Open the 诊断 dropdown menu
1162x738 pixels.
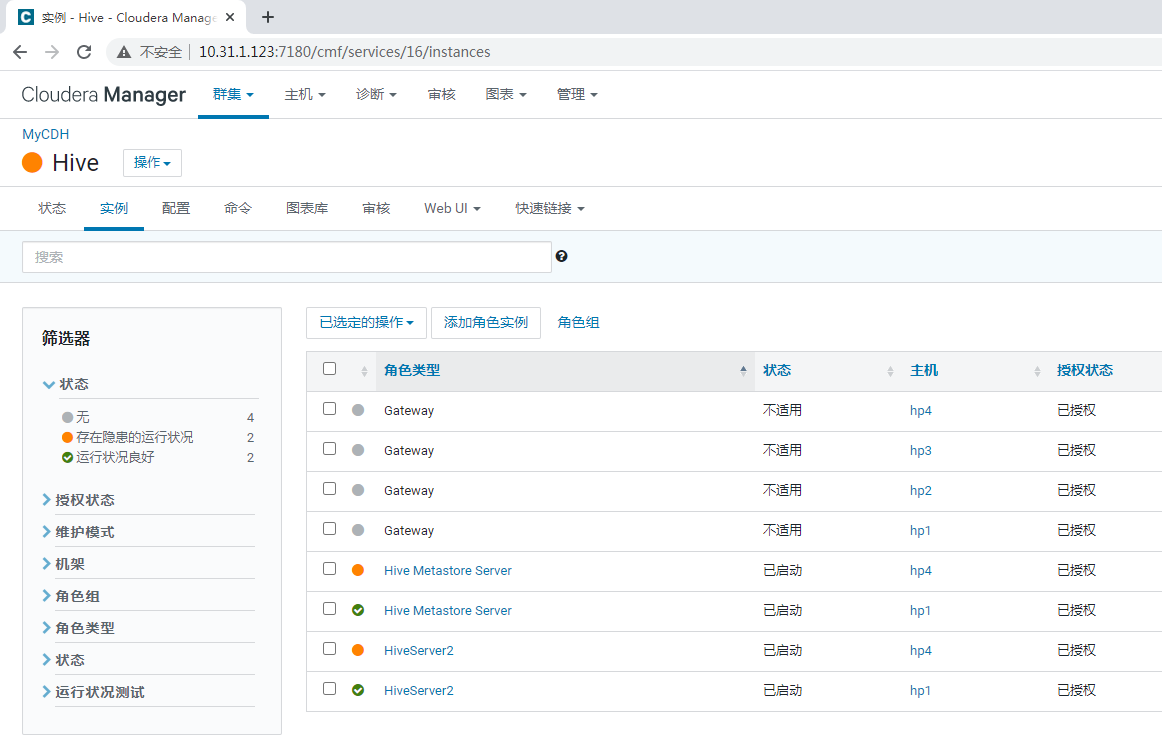[x=376, y=94]
